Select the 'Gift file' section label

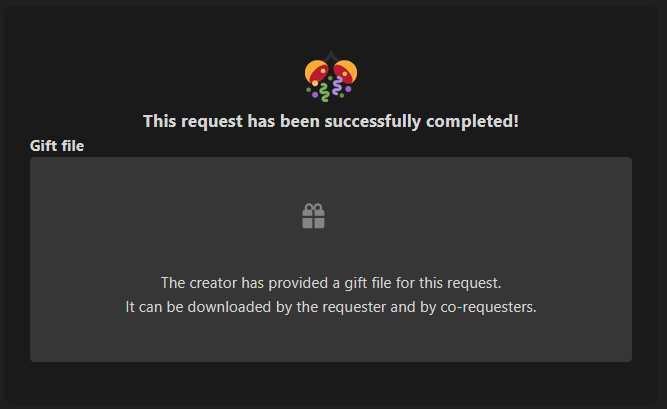pos(57,146)
